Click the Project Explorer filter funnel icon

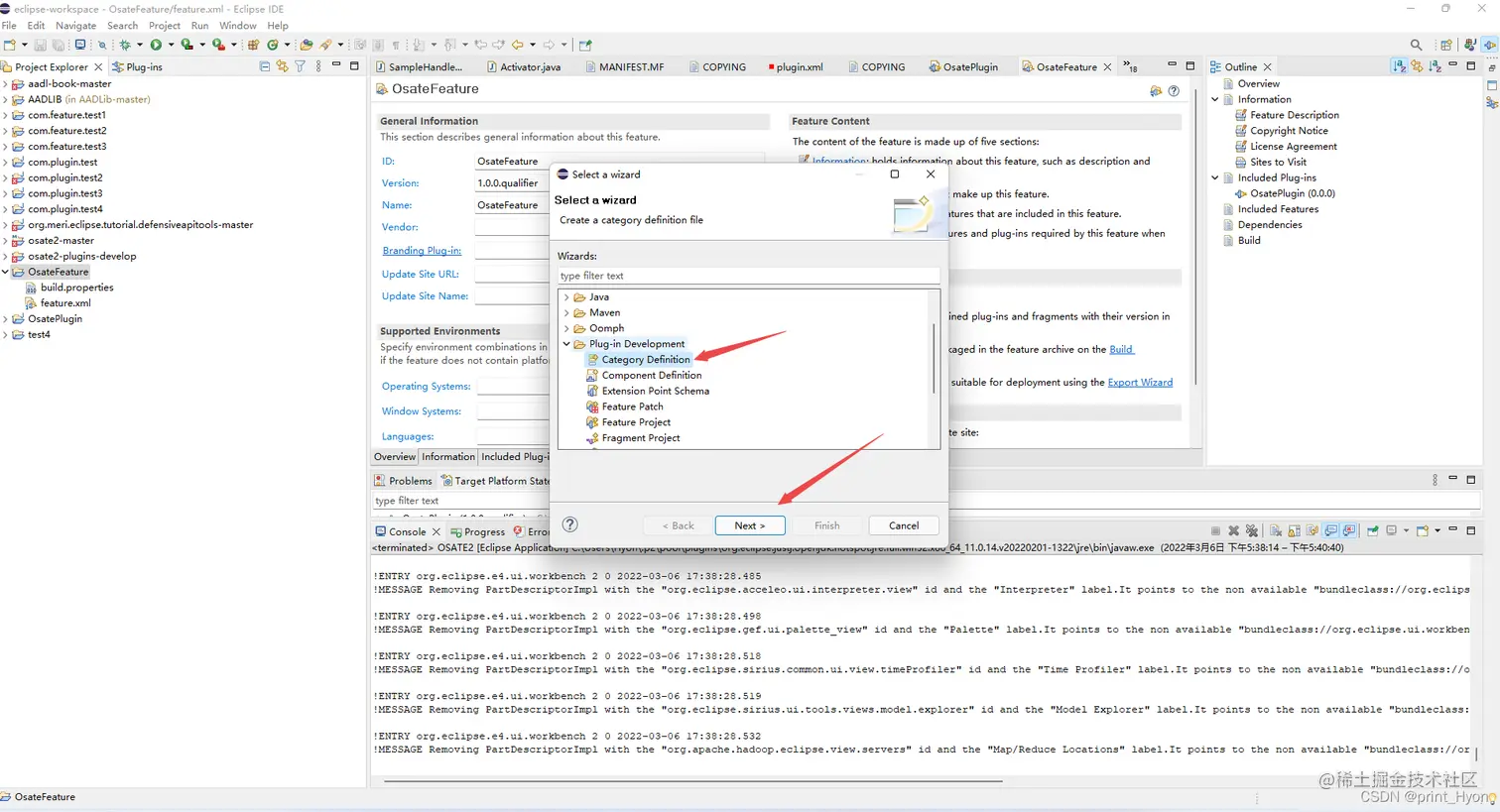pos(300,66)
